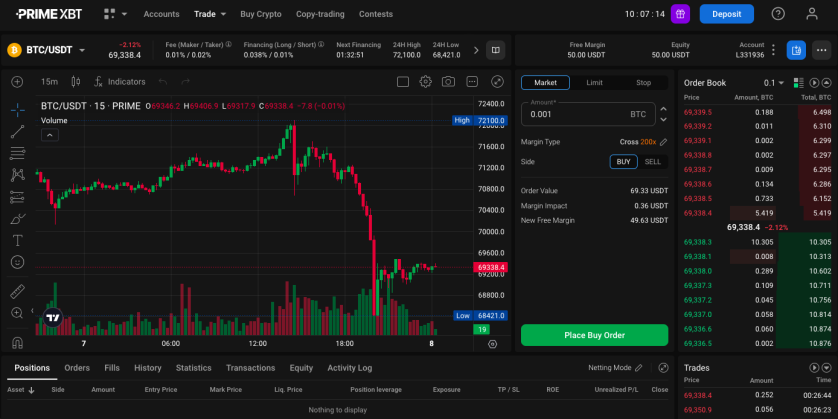The image size is (838, 419).
Task: Click the Deposit button
Action: click(x=726, y=14)
